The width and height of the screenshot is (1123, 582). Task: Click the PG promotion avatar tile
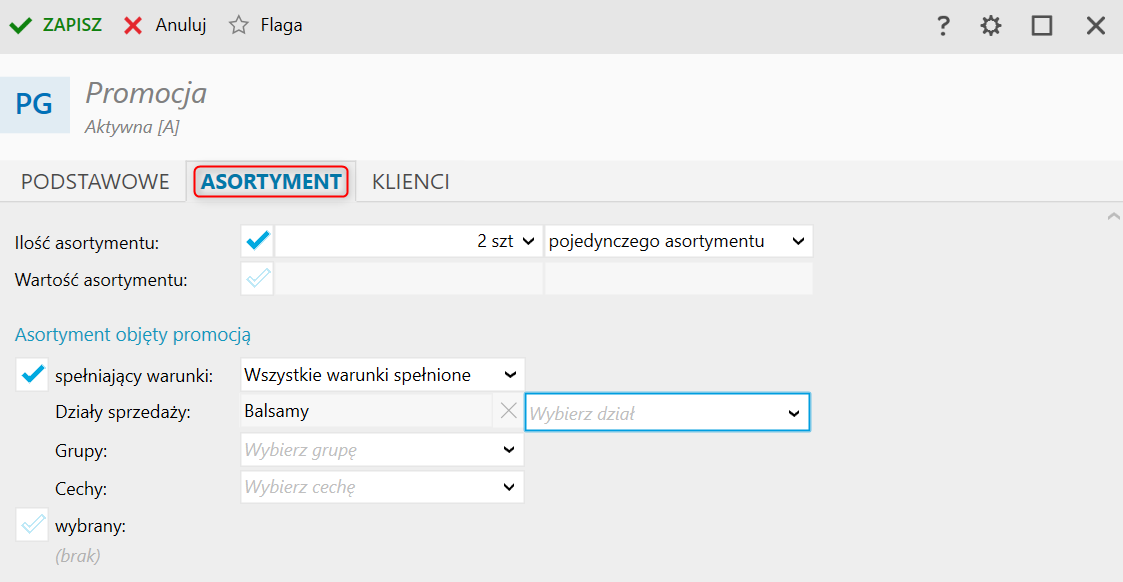pos(34,104)
